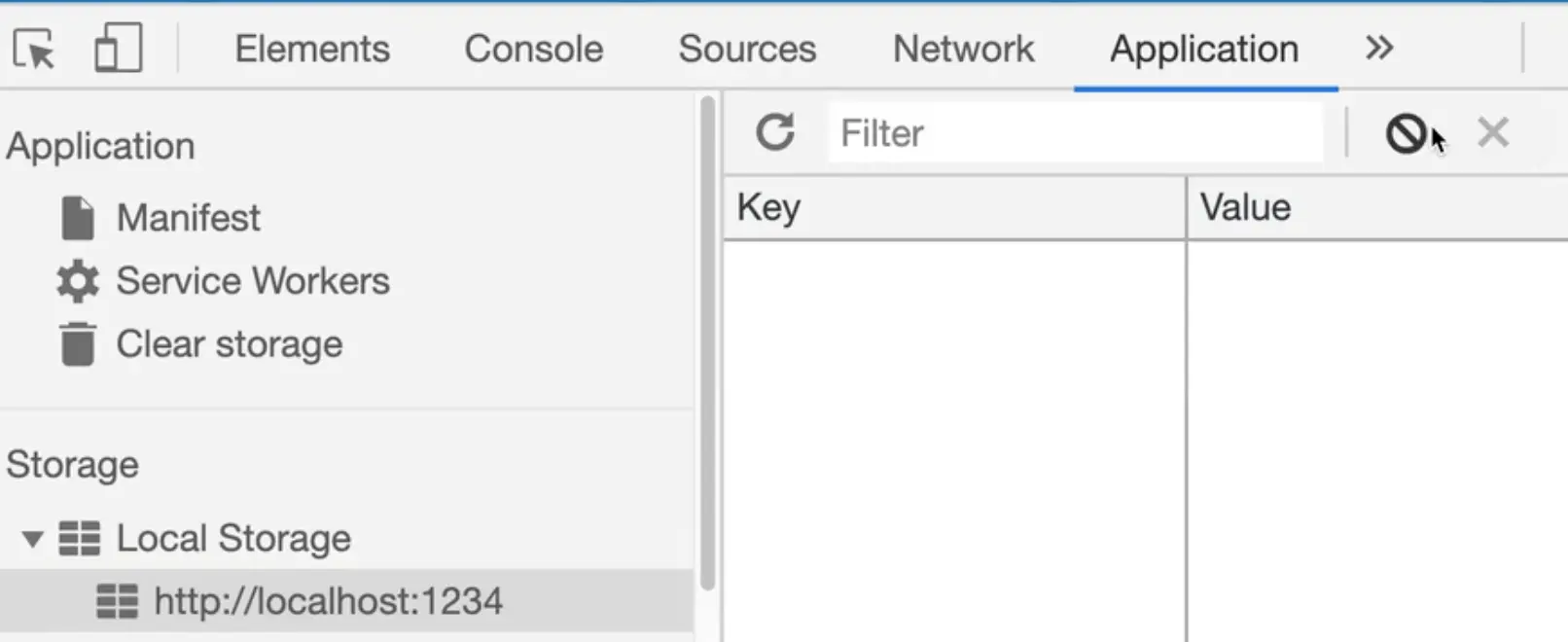Click the Clear All circle-slash icon
The width and height of the screenshot is (1568, 642).
(x=1406, y=133)
